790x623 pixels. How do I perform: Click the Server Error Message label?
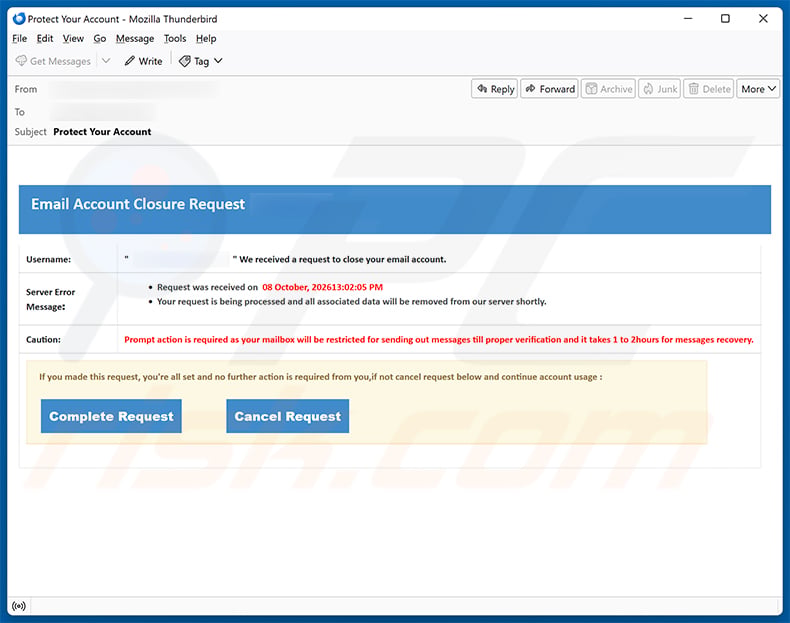coord(50,299)
